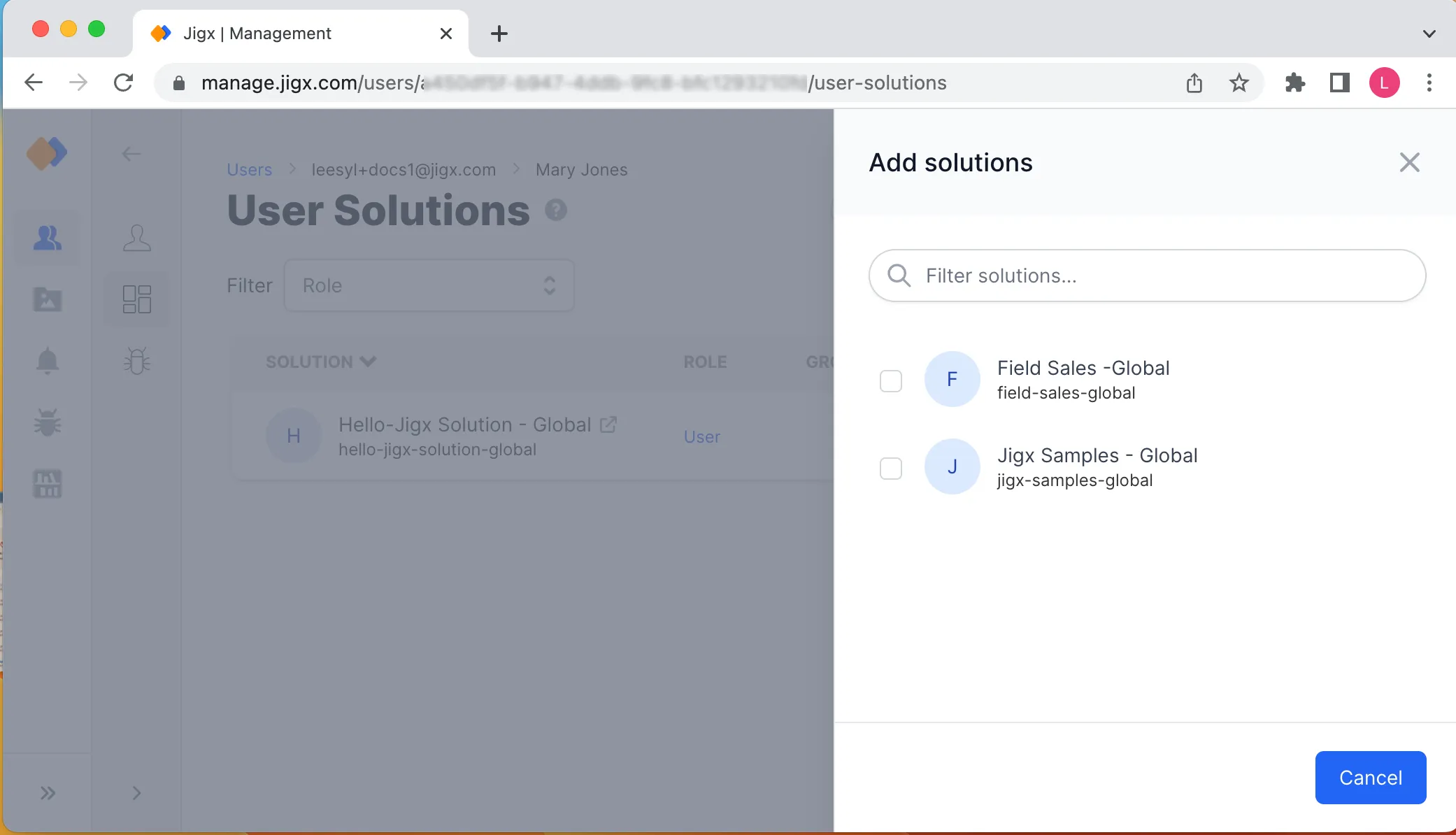The image size is (1456, 835).
Task: Go back using secondary sidebar arrow
Action: (x=131, y=154)
